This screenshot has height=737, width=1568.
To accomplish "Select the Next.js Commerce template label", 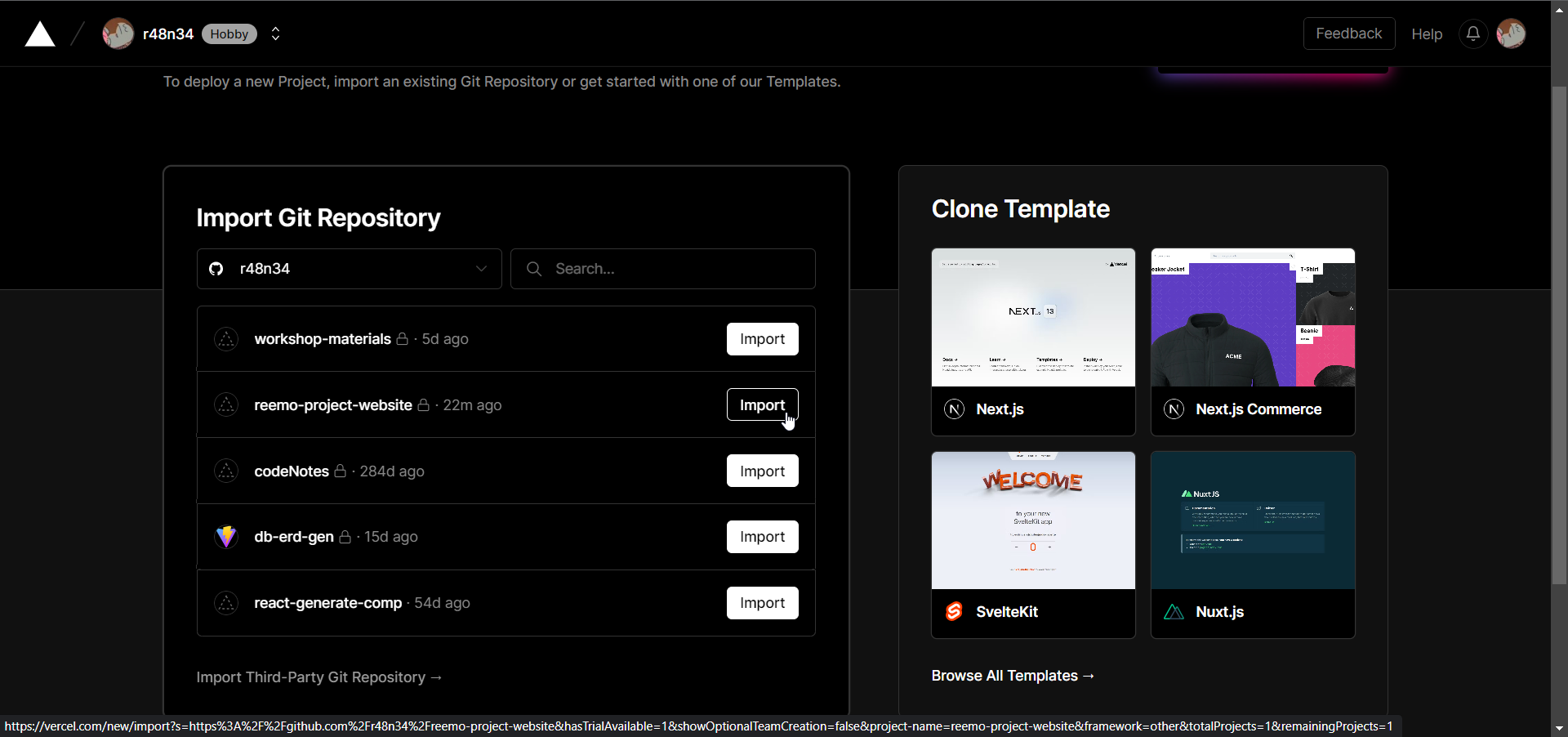I will click(x=1258, y=409).
